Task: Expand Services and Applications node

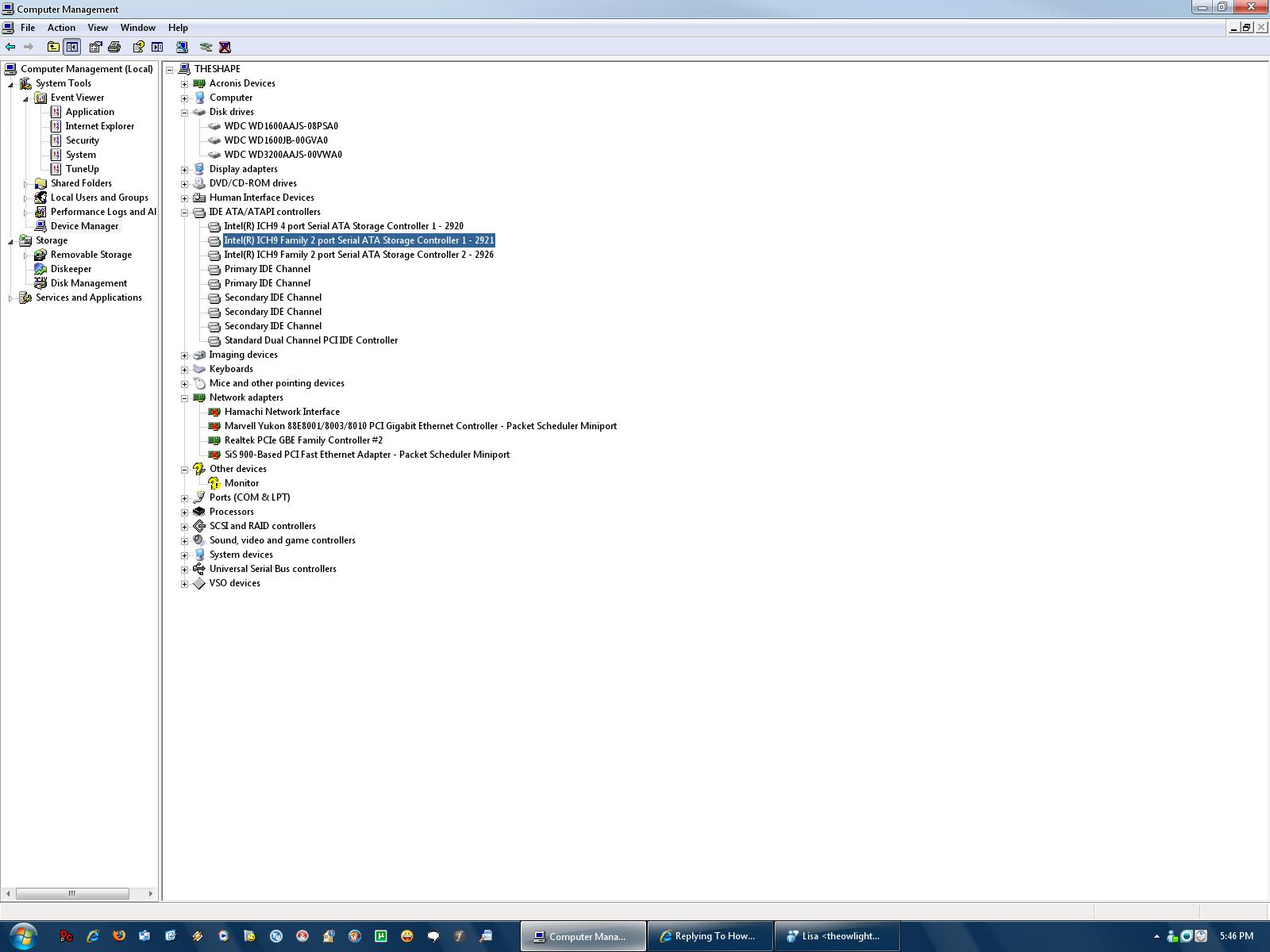Action: coord(10,298)
